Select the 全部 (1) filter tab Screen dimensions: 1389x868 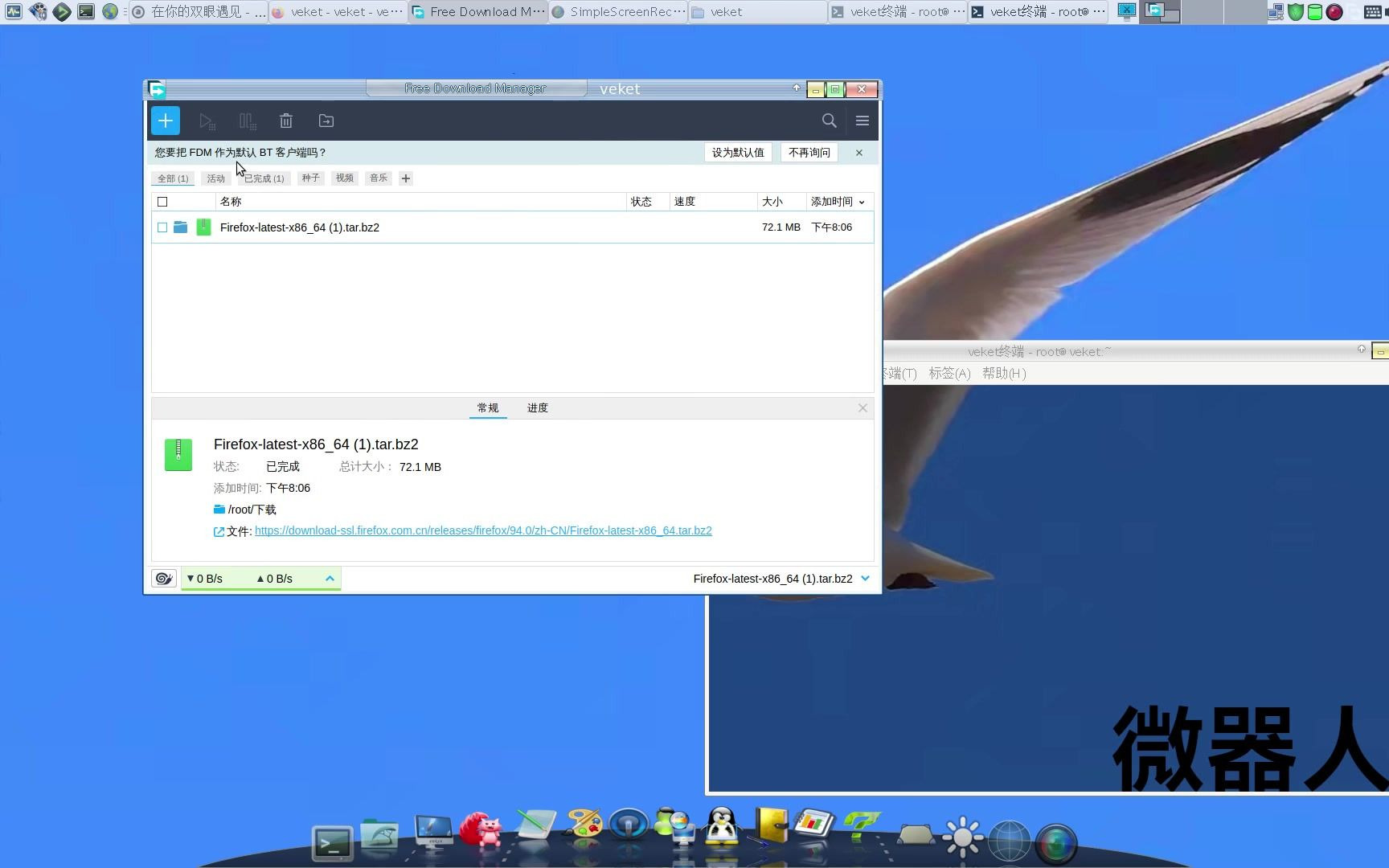click(173, 178)
